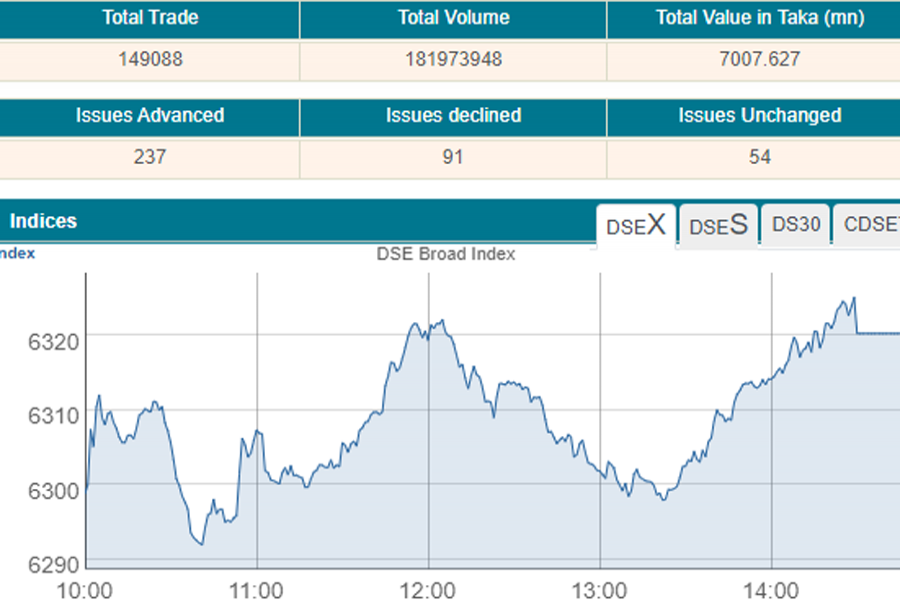Click the 237 issues advanced value
Viewport: 900px width, 600px height.
click(150, 157)
